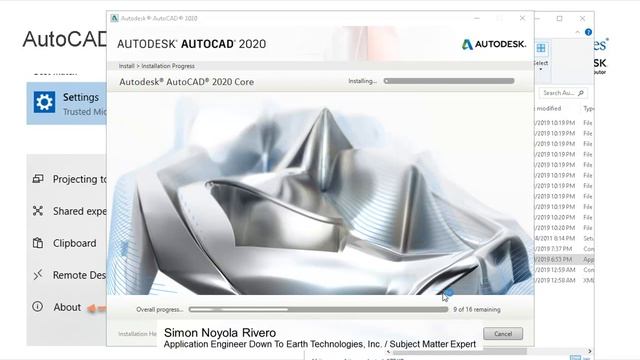
Task: Maximize the Explorer window behind installer
Action: pos(560,18)
